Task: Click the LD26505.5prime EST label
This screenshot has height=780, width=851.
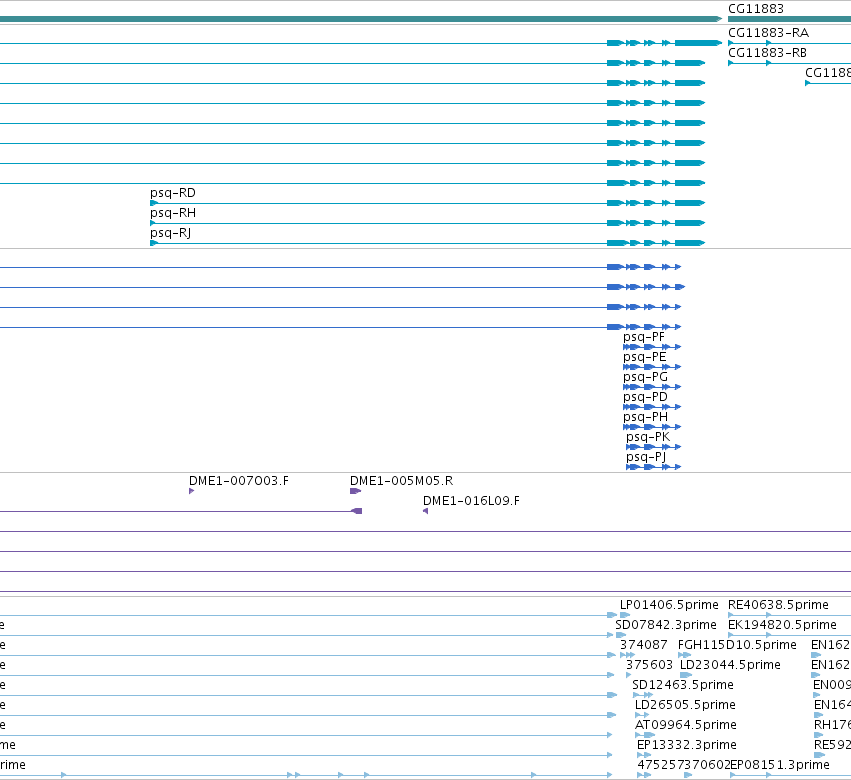Action: 685,705
